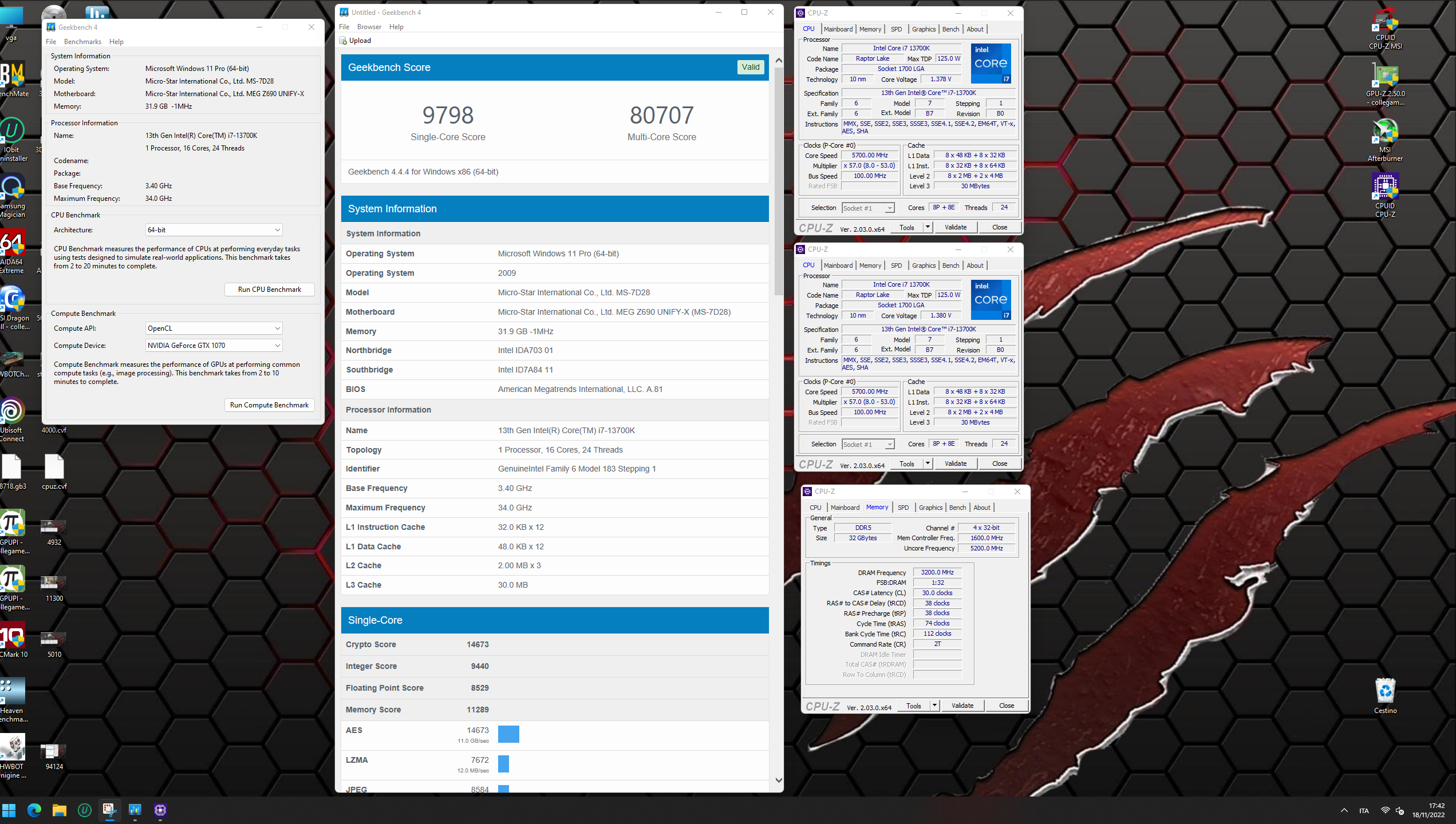The image size is (1456, 824).
Task: Launch MSI Afterburner from the desktop
Action: coord(1385,140)
